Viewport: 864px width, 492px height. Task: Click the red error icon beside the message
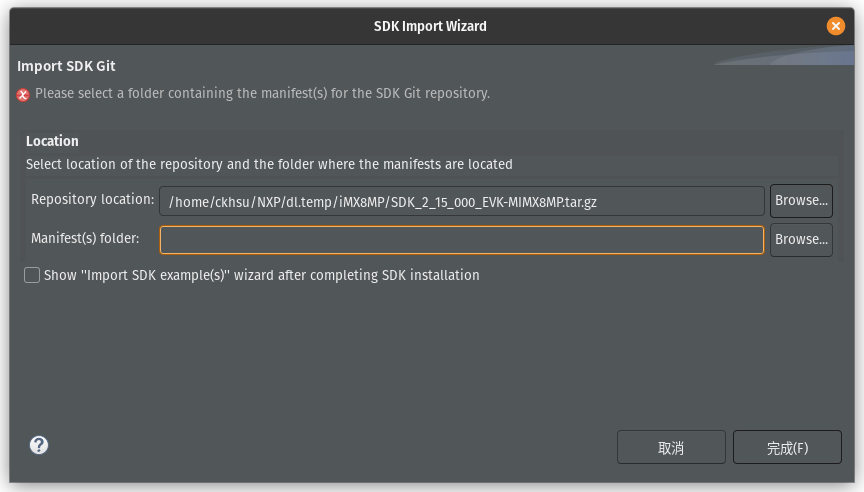23,94
